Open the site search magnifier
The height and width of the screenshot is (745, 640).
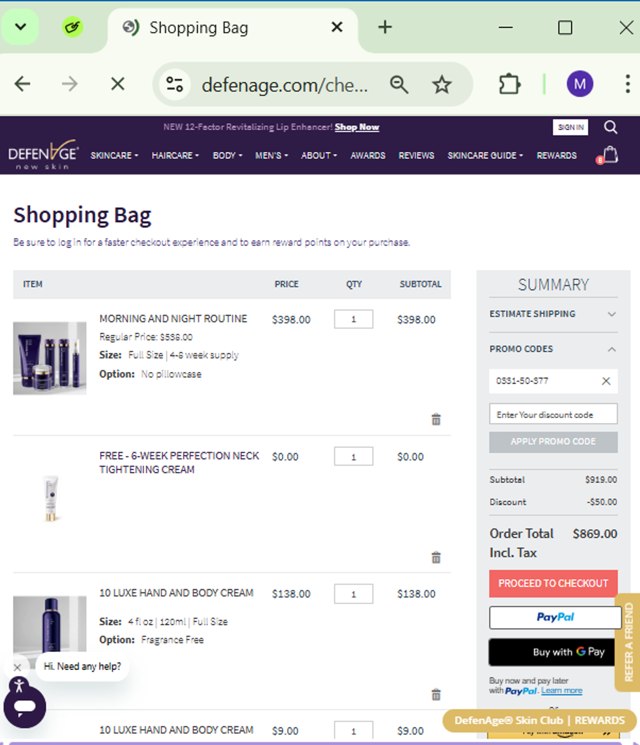611,127
